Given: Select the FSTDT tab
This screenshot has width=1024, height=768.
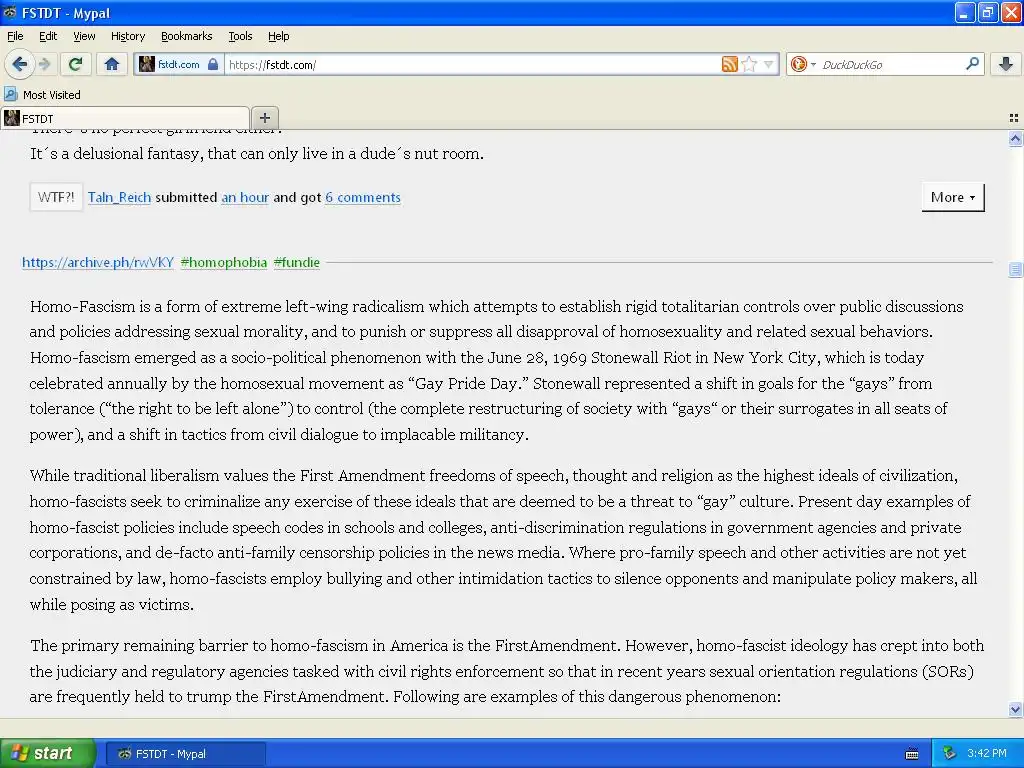Looking at the screenshot, I should pos(125,118).
